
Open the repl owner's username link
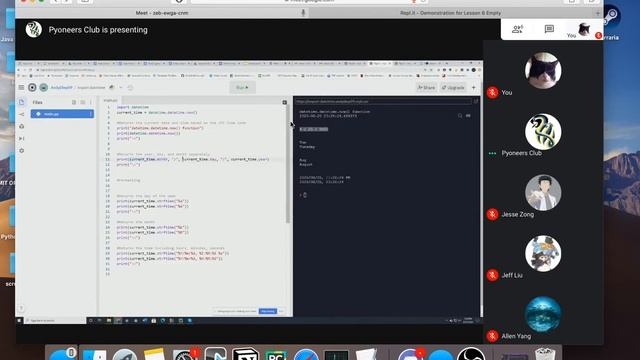click(x=62, y=87)
